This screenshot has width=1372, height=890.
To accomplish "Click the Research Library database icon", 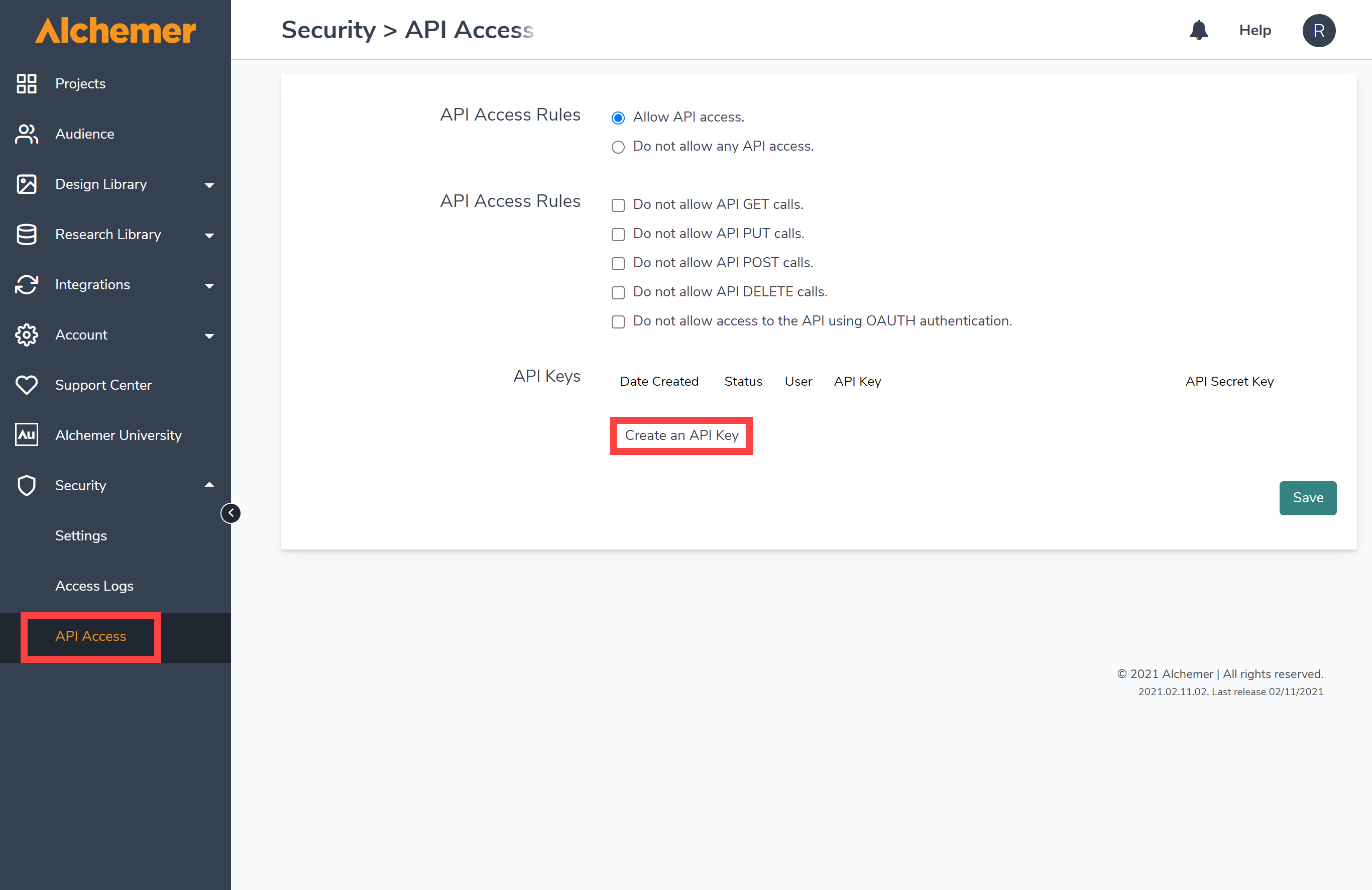I will click(27, 234).
